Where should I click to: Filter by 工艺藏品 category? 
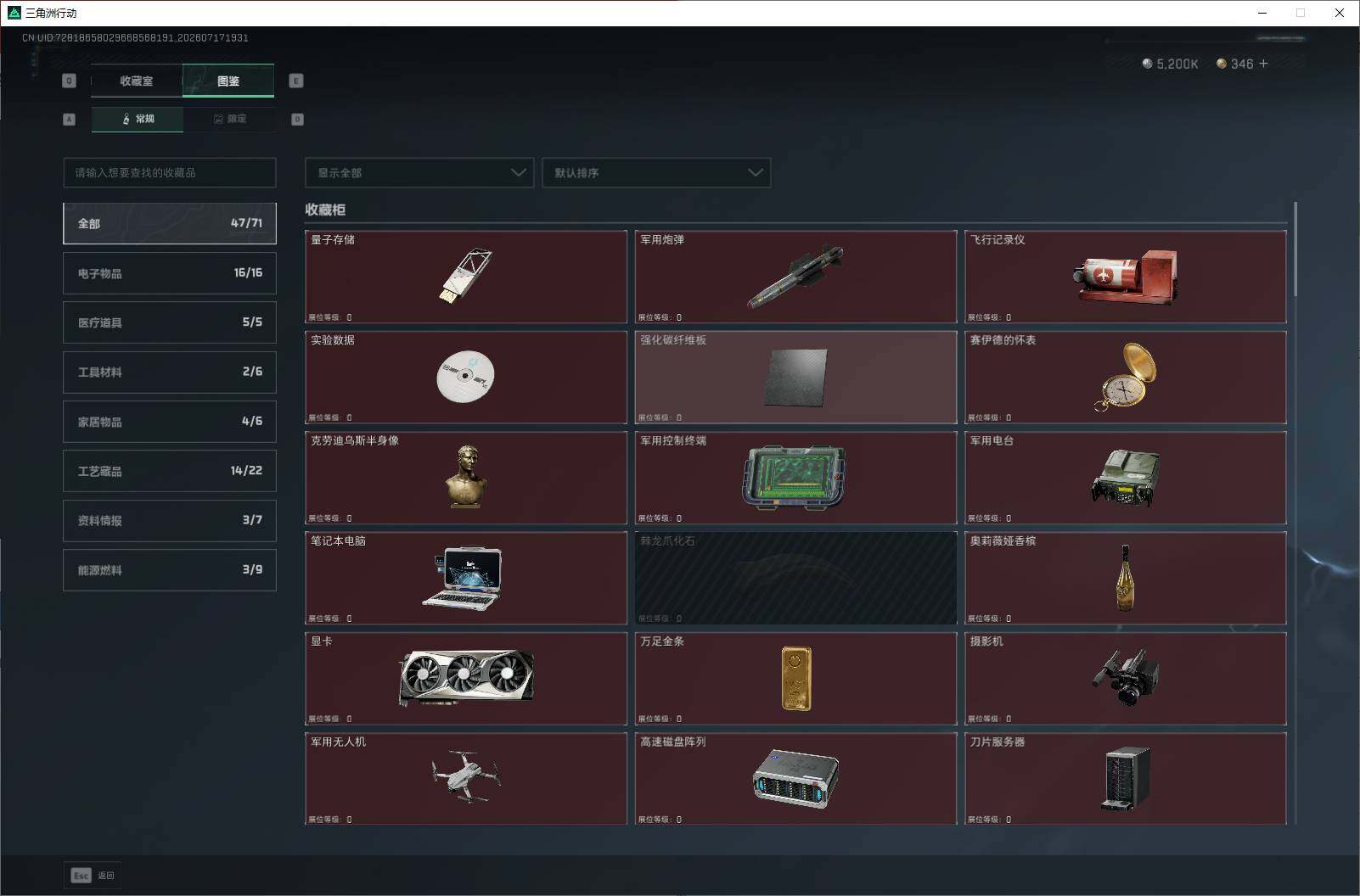pos(170,471)
